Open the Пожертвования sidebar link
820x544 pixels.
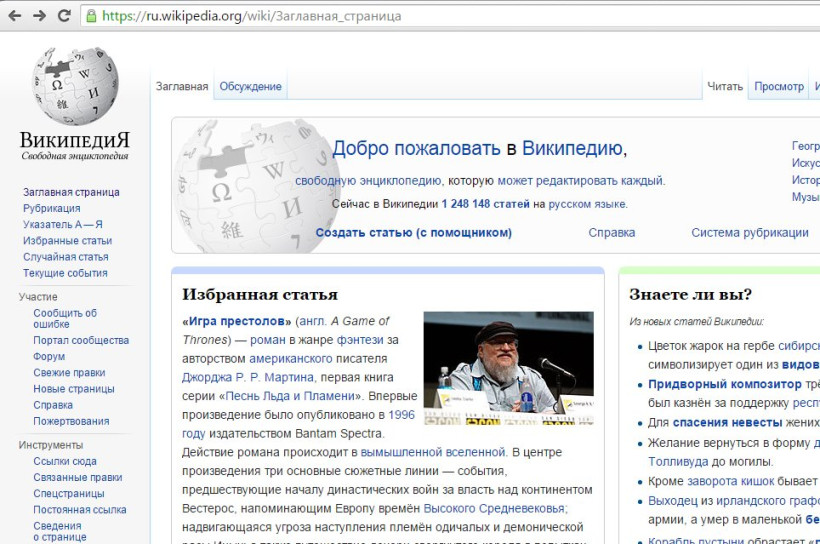tap(71, 421)
